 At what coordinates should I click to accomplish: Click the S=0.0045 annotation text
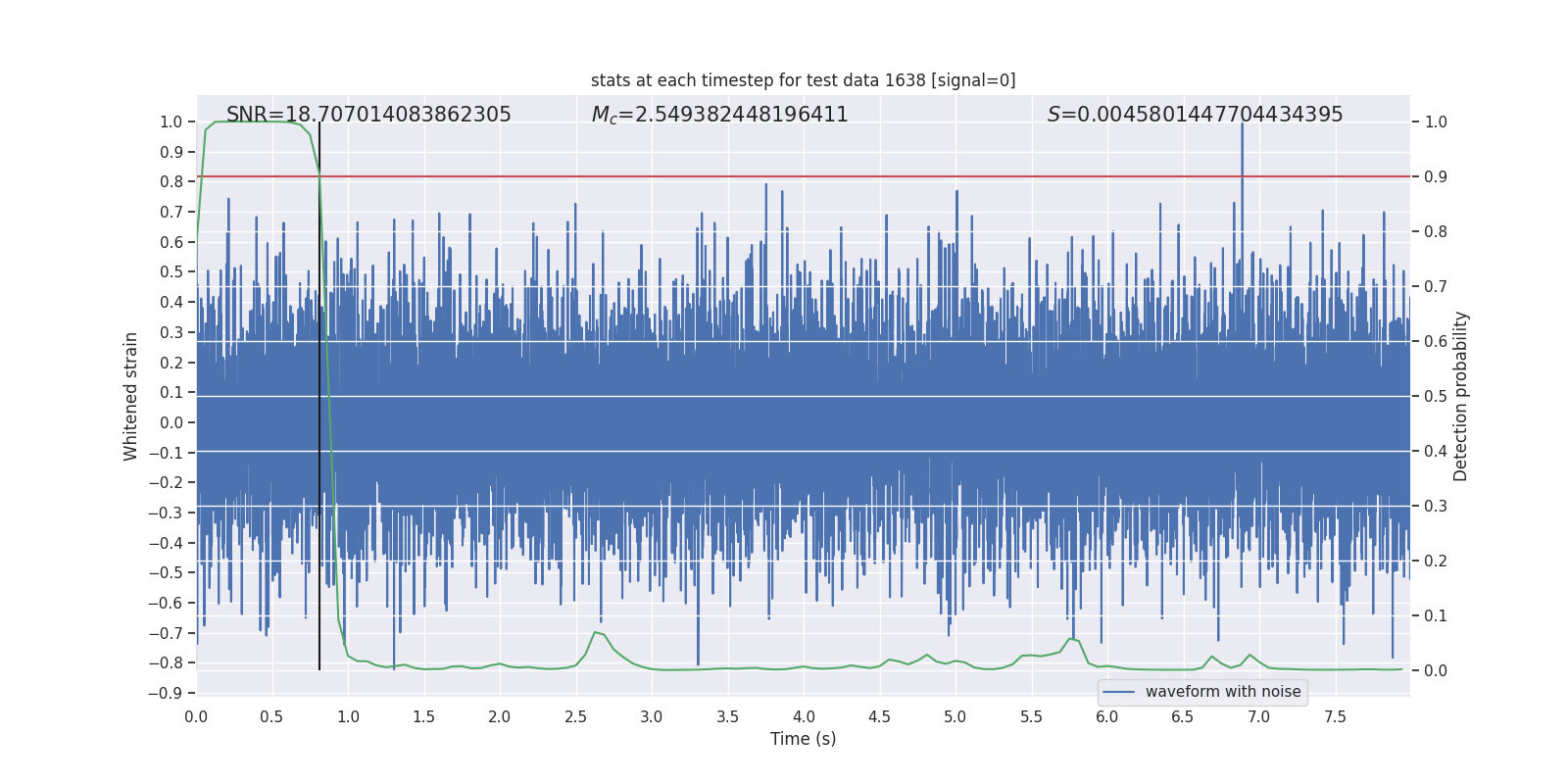tap(1195, 115)
